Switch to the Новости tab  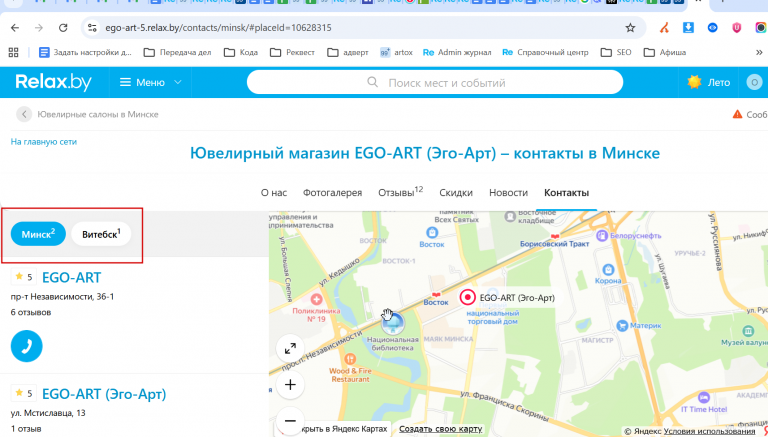coord(508,193)
